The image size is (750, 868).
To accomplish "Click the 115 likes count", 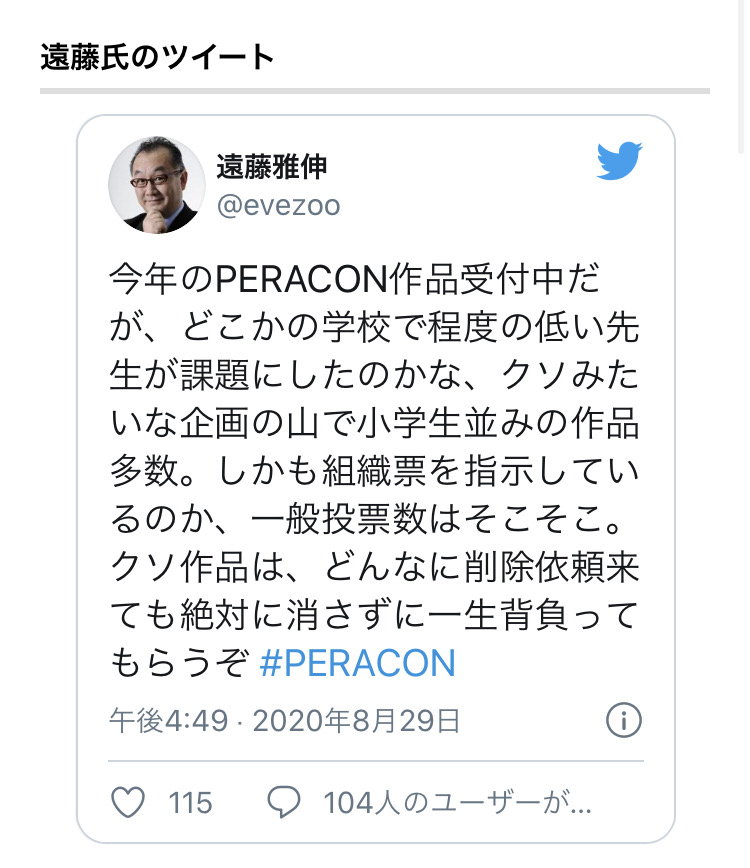I will 190,803.
